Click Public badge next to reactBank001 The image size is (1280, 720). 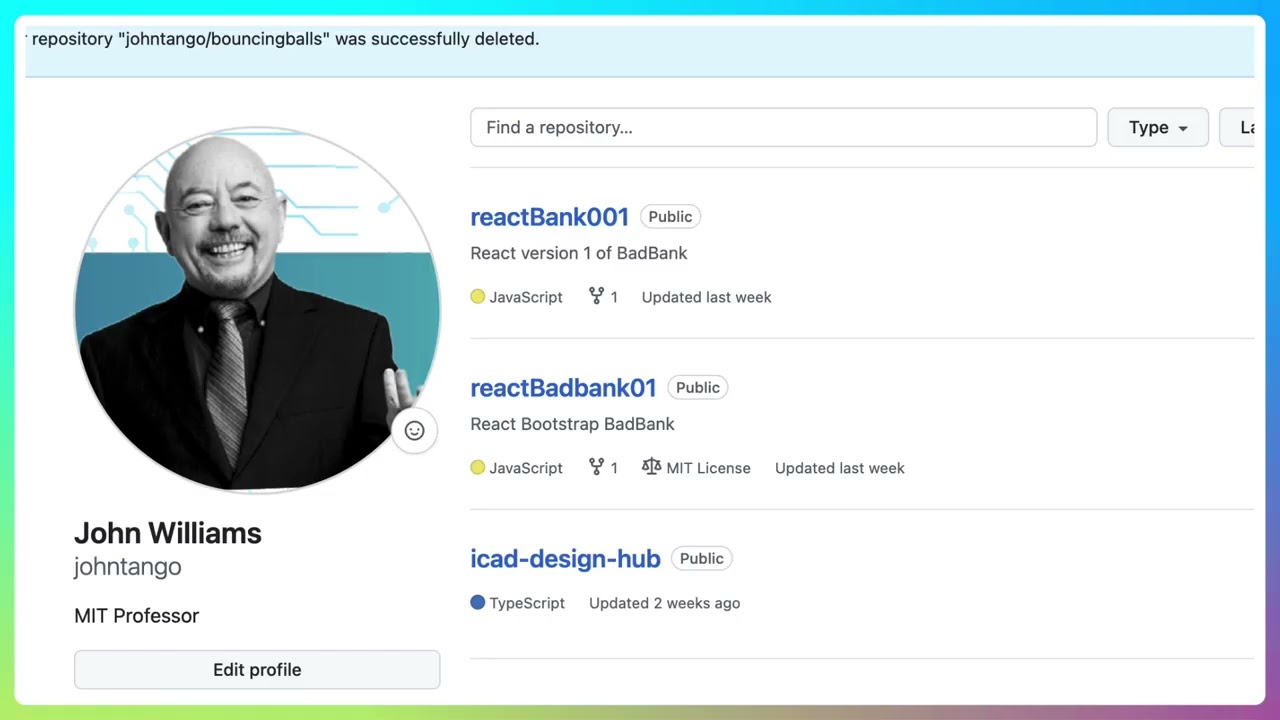(670, 217)
